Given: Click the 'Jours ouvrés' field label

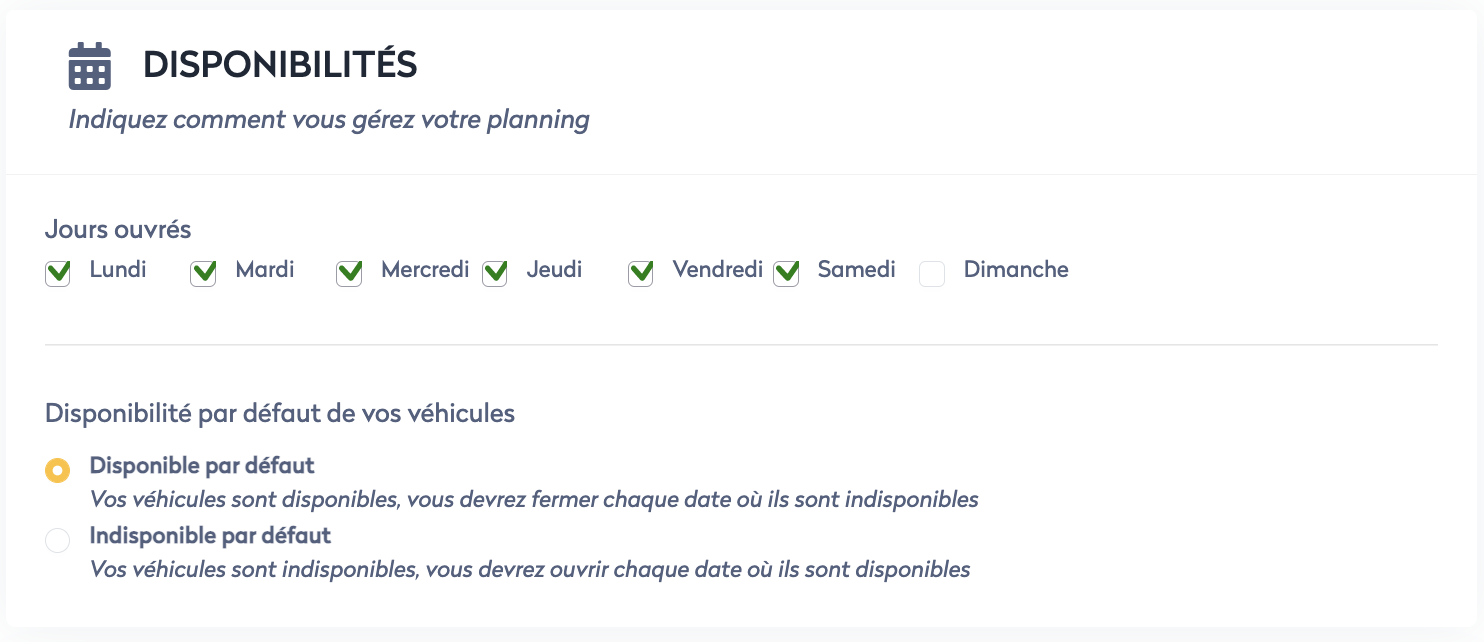Looking at the screenshot, I should 118,229.
